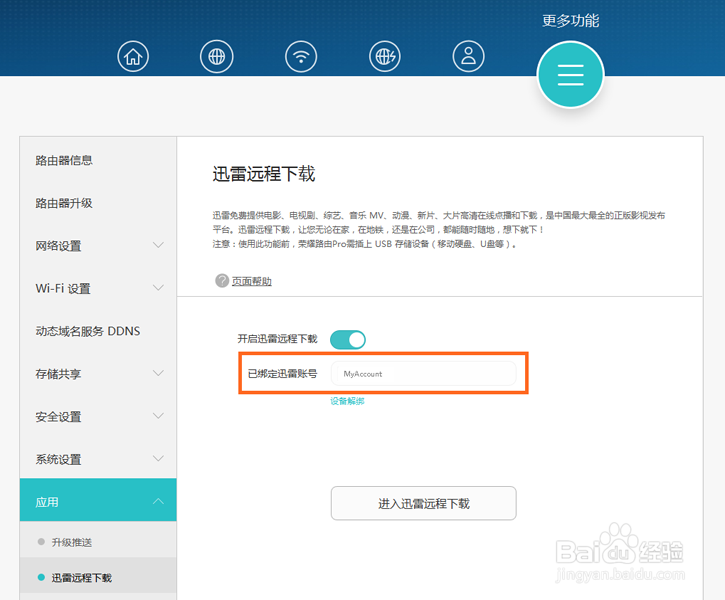The width and height of the screenshot is (725, 600).
Task: Expand the Wi-Fi 设置 chevron
Action: 158,288
